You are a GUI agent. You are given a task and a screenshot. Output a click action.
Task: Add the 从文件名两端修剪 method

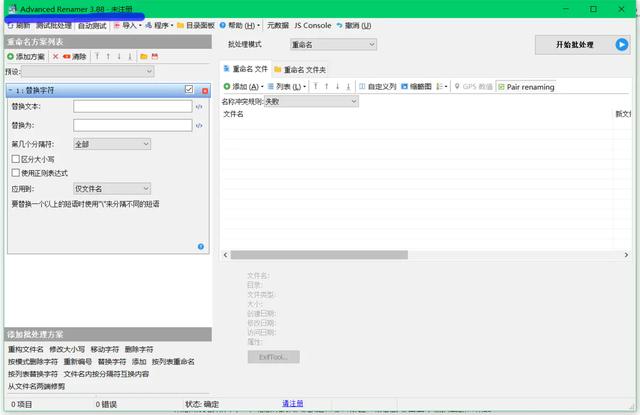click(x=36, y=386)
